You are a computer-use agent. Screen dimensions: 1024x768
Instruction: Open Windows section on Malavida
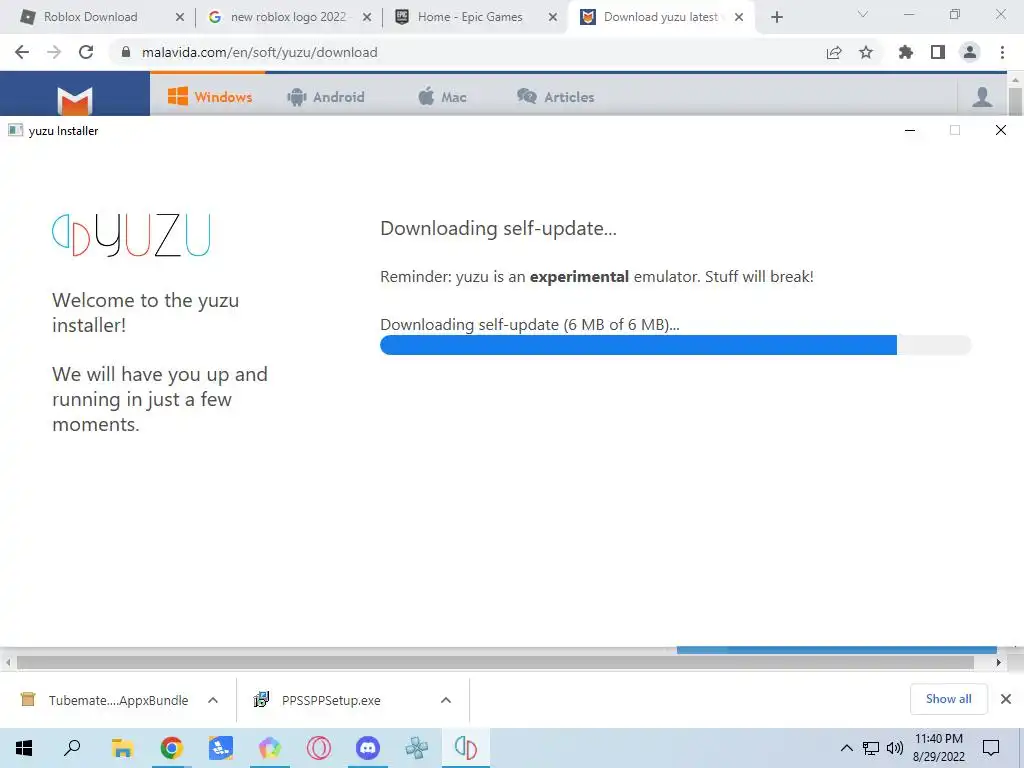210,97
